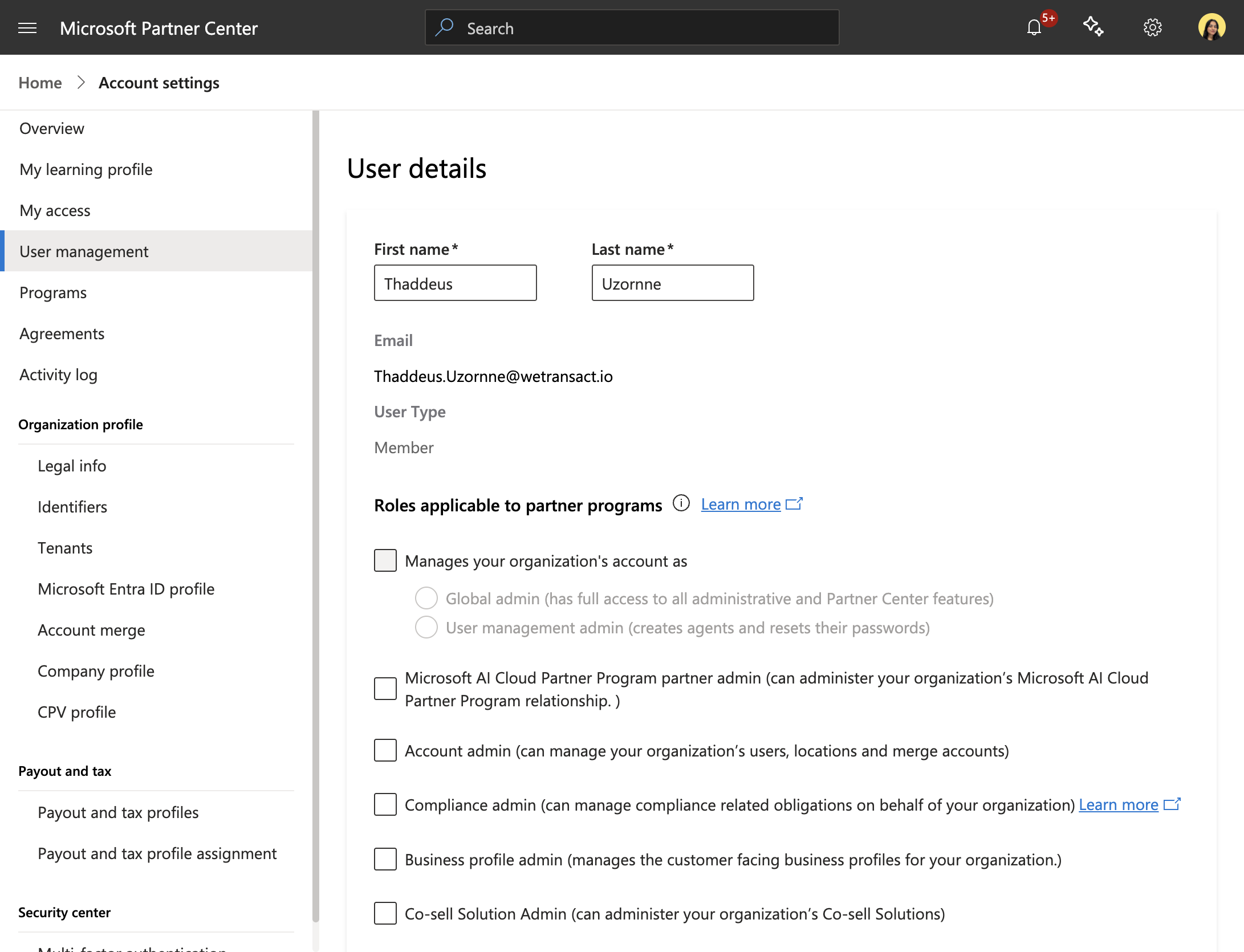The image size is (1244, 952).
Task: Open the user profile avatar
Action: coord(1212,27)
